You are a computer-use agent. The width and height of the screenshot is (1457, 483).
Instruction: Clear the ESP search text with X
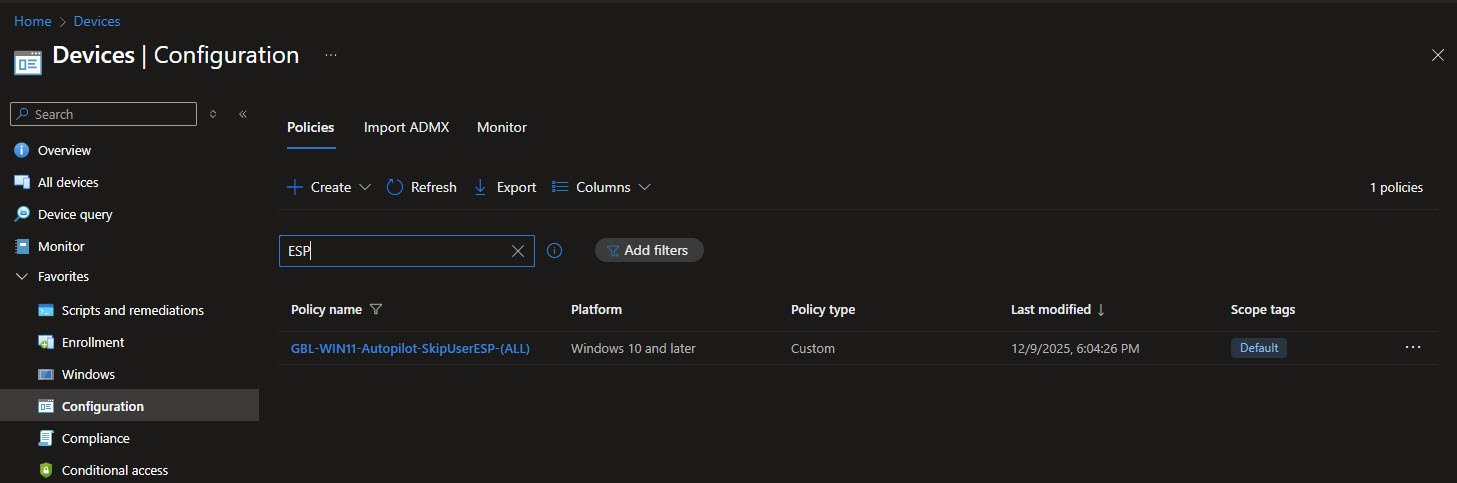pyautogui.click(x=518, y=251)
